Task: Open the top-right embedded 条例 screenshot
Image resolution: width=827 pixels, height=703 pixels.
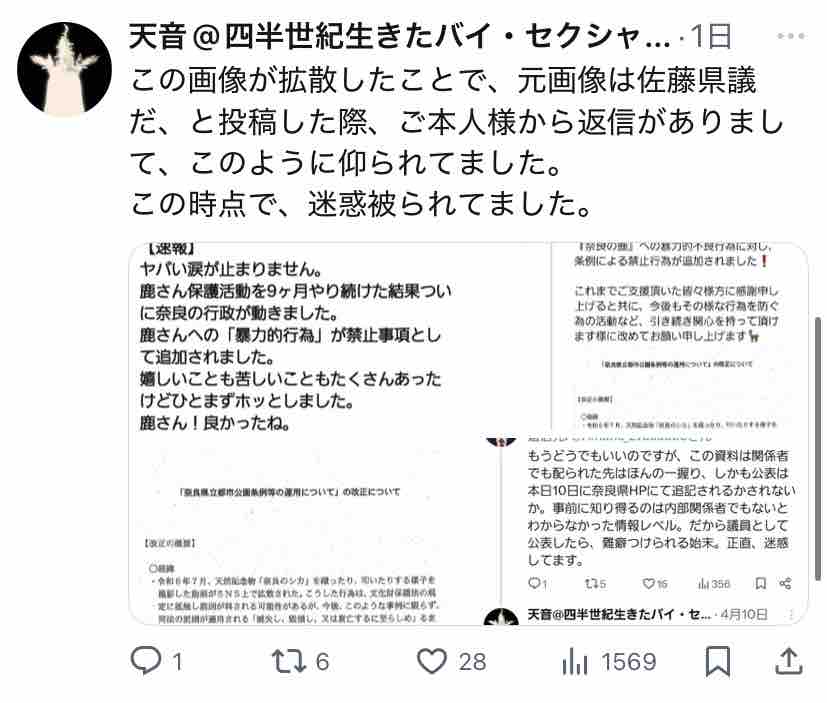Action: pyautogui.click(x=680, y=336)
